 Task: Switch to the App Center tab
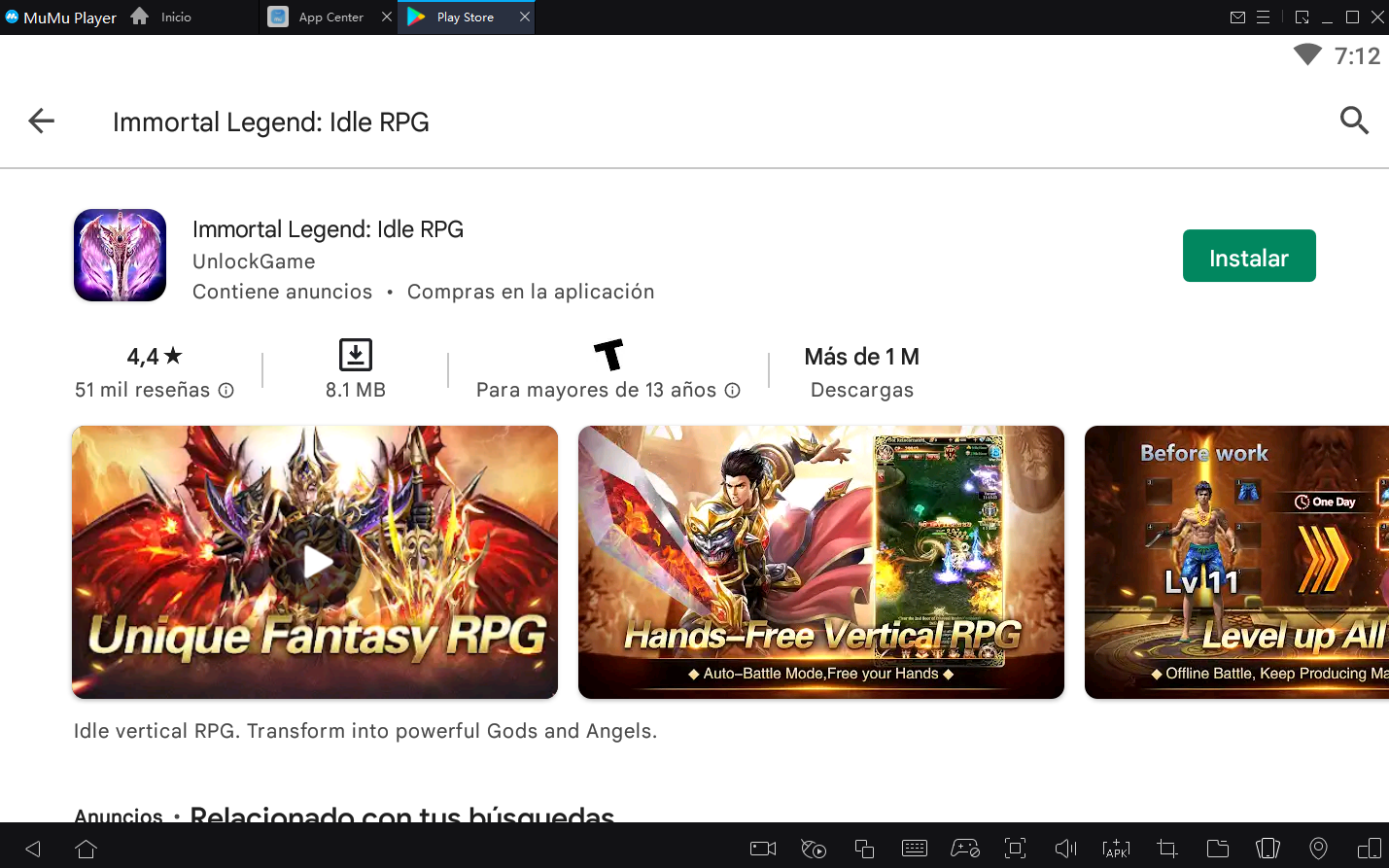coord(330,17)
